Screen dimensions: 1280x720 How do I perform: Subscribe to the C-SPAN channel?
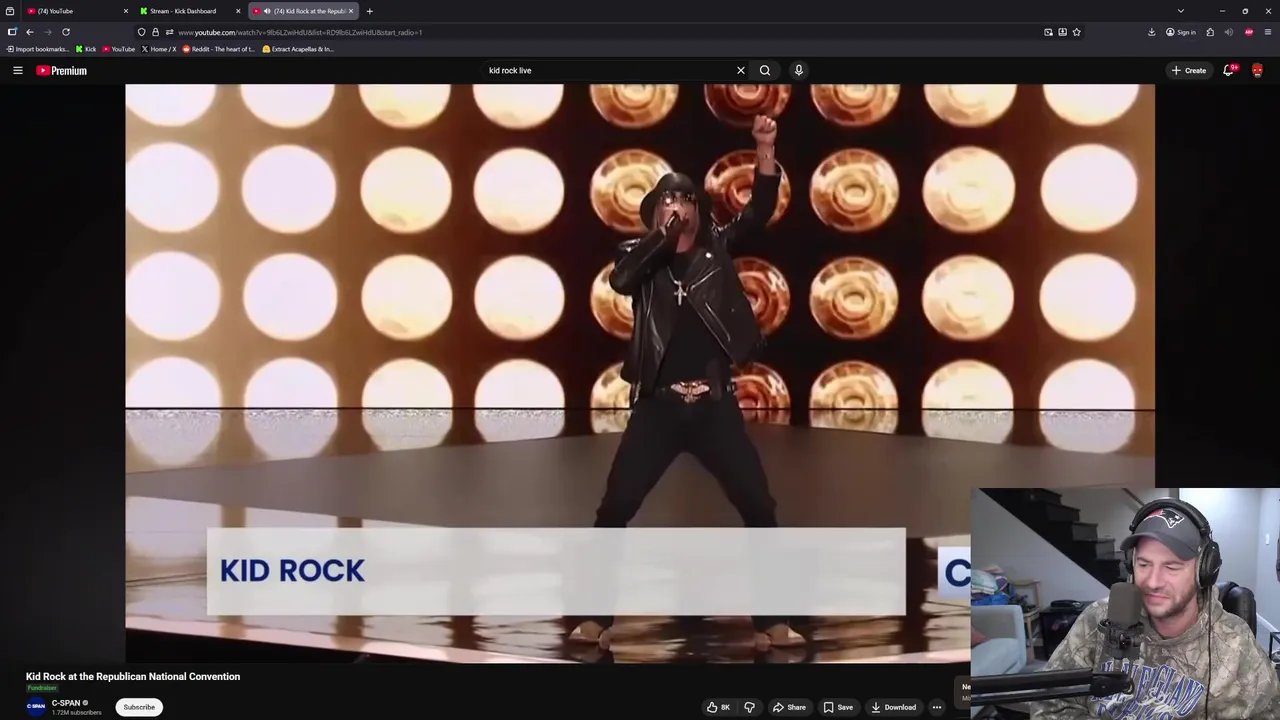point(139,707)
